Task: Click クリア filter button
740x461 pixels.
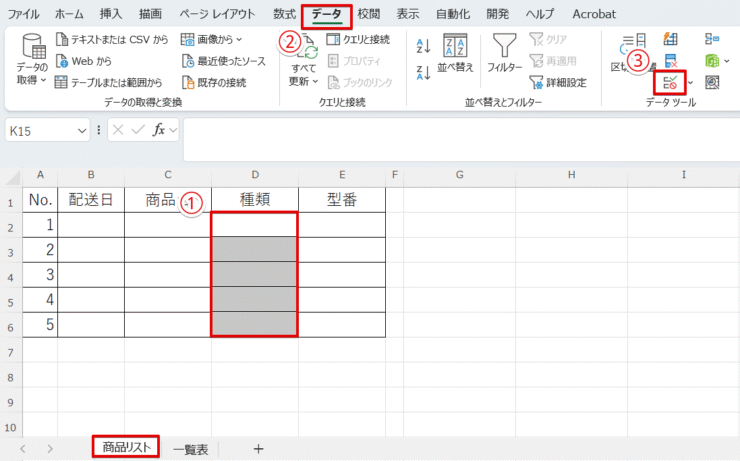Action: (548, 39)
